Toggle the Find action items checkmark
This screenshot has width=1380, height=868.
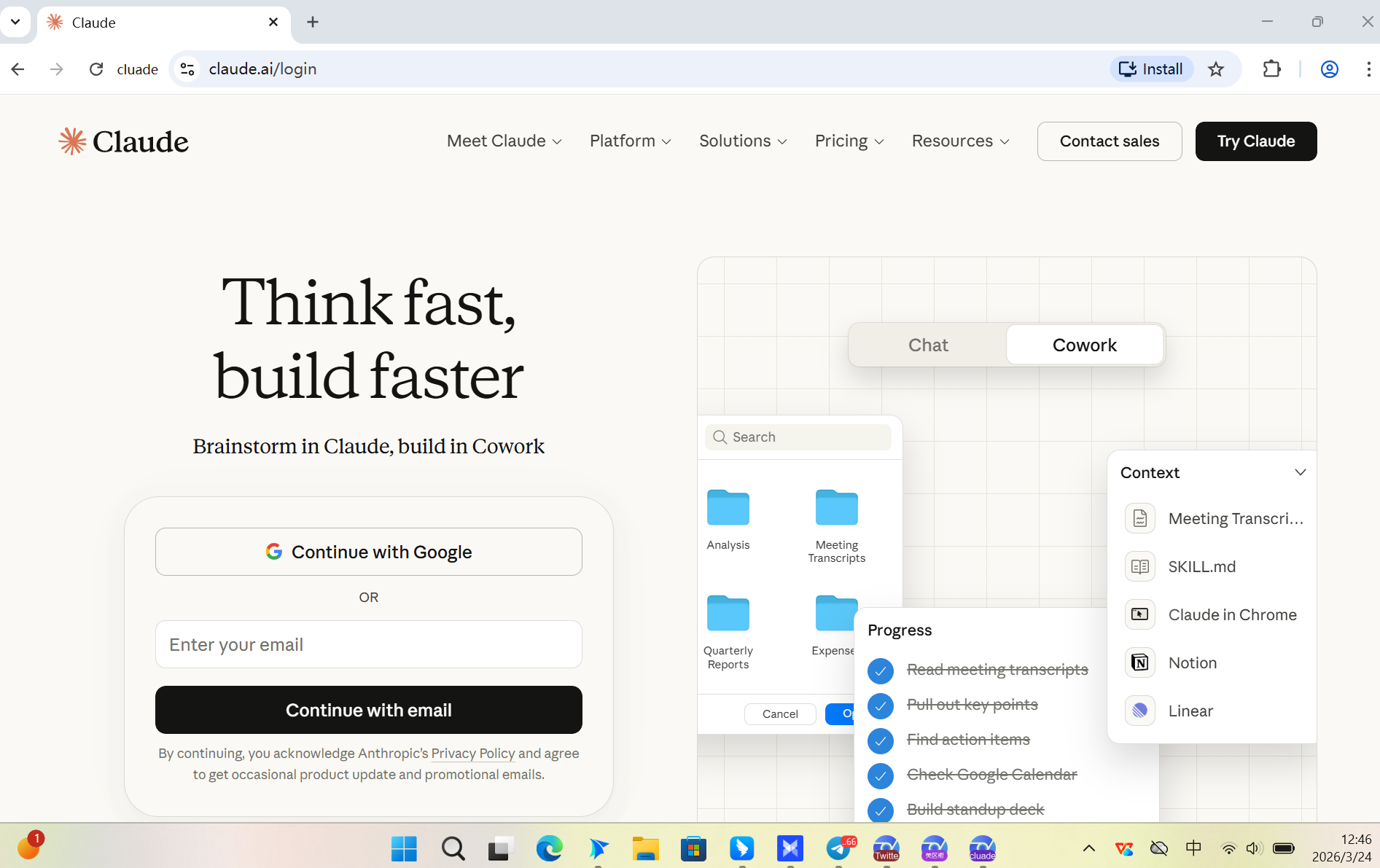[881, 740]
